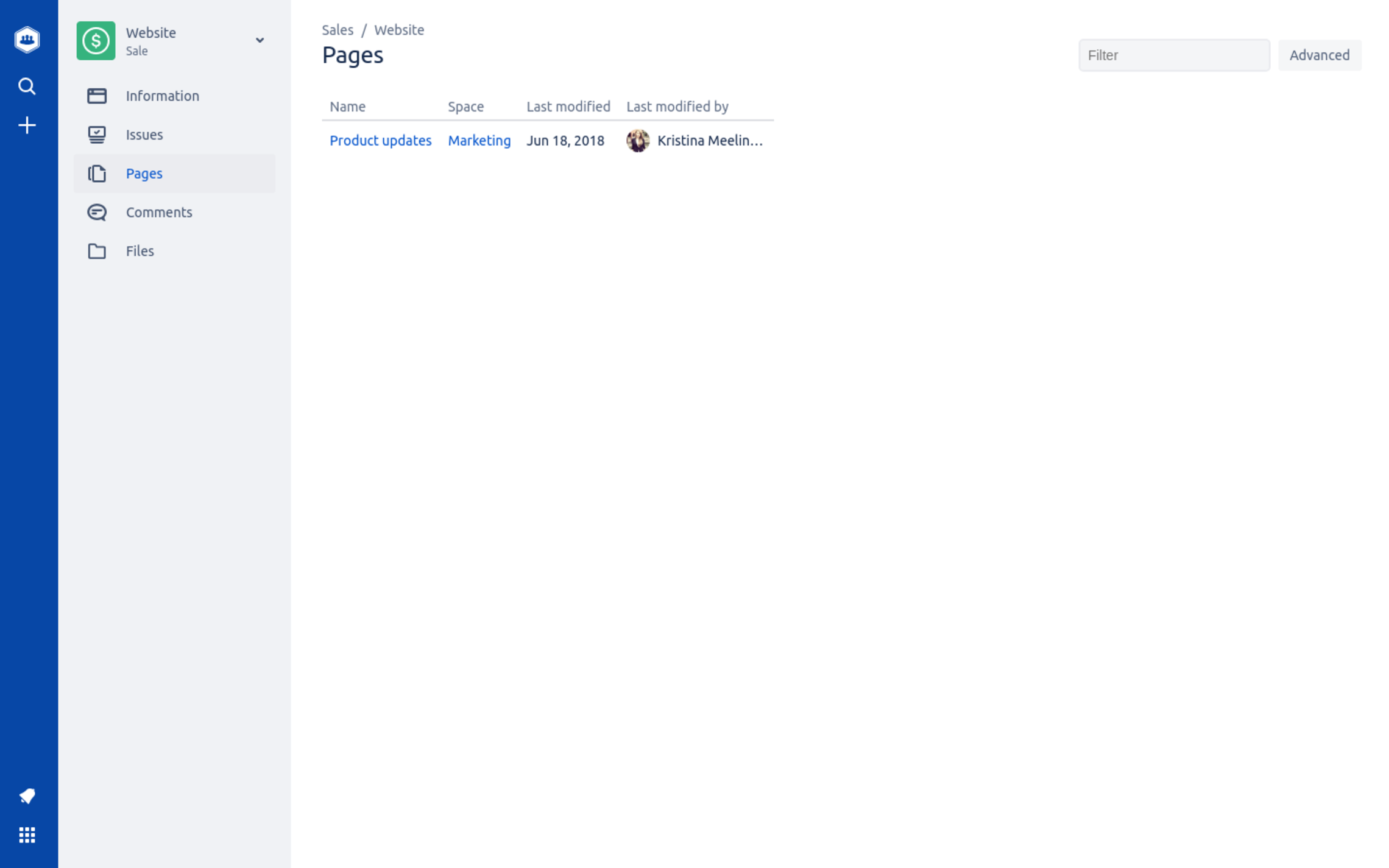Select Pages in the sidebar
Image resolution: width=1389 pixels, height=868 pixels.
coord(174,174)
